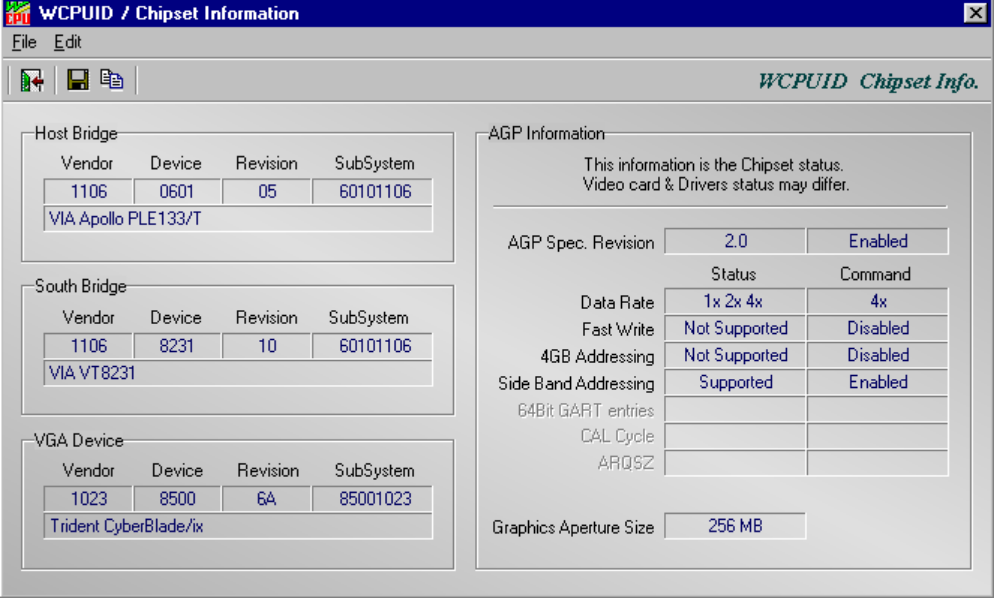Click Fast Write Disabled command field
This screenshot has width=994, height=598.
coord(878,328)
